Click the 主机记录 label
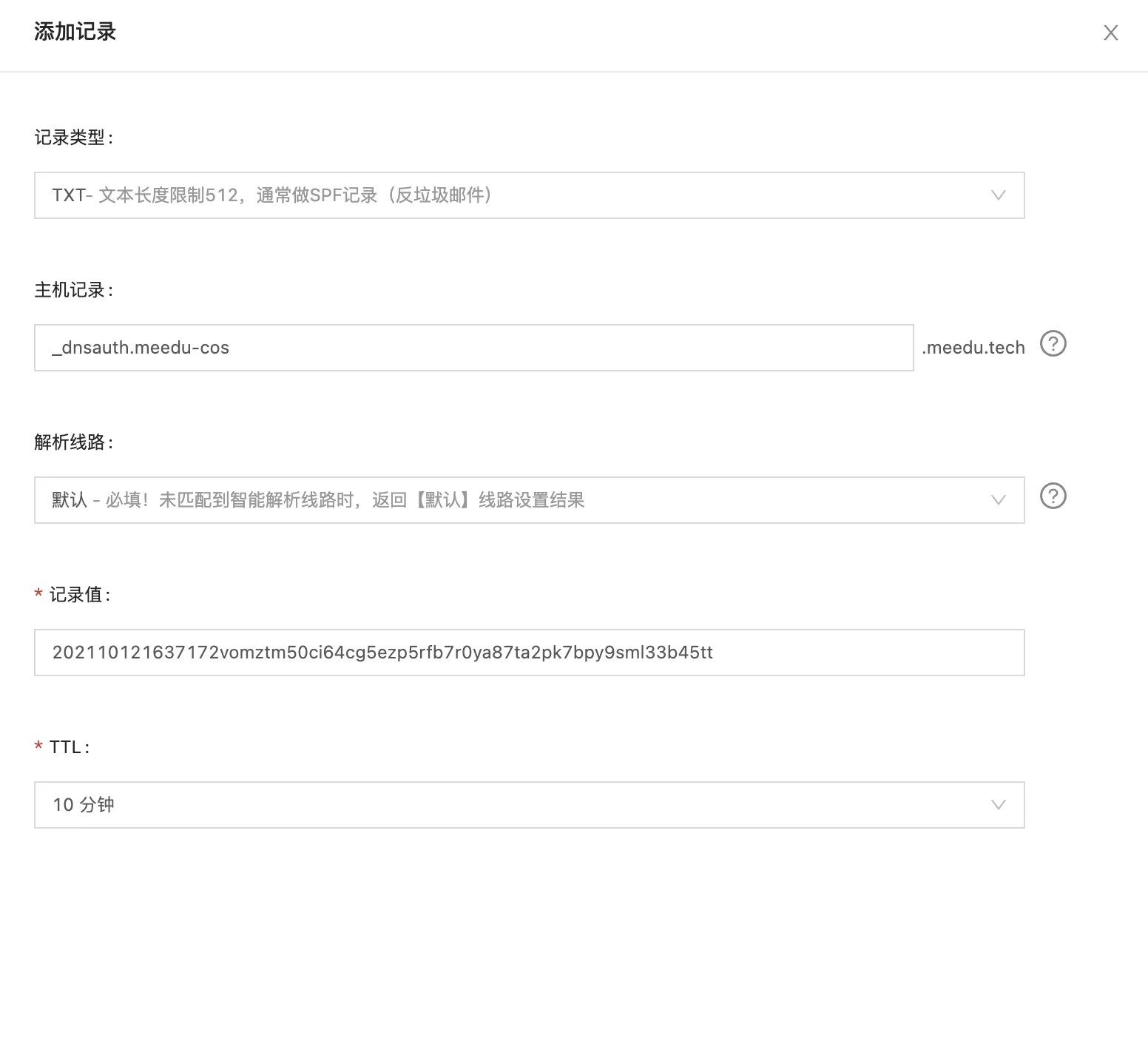Screen dimensions: 1148x1055 click(74, 290)
